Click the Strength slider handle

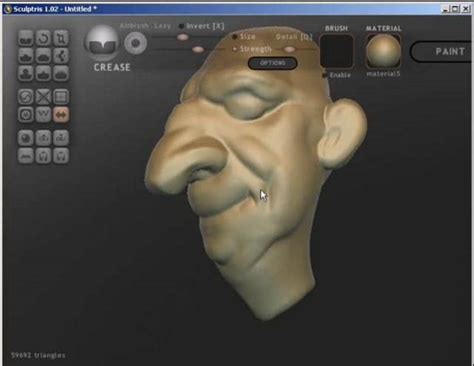198,50
